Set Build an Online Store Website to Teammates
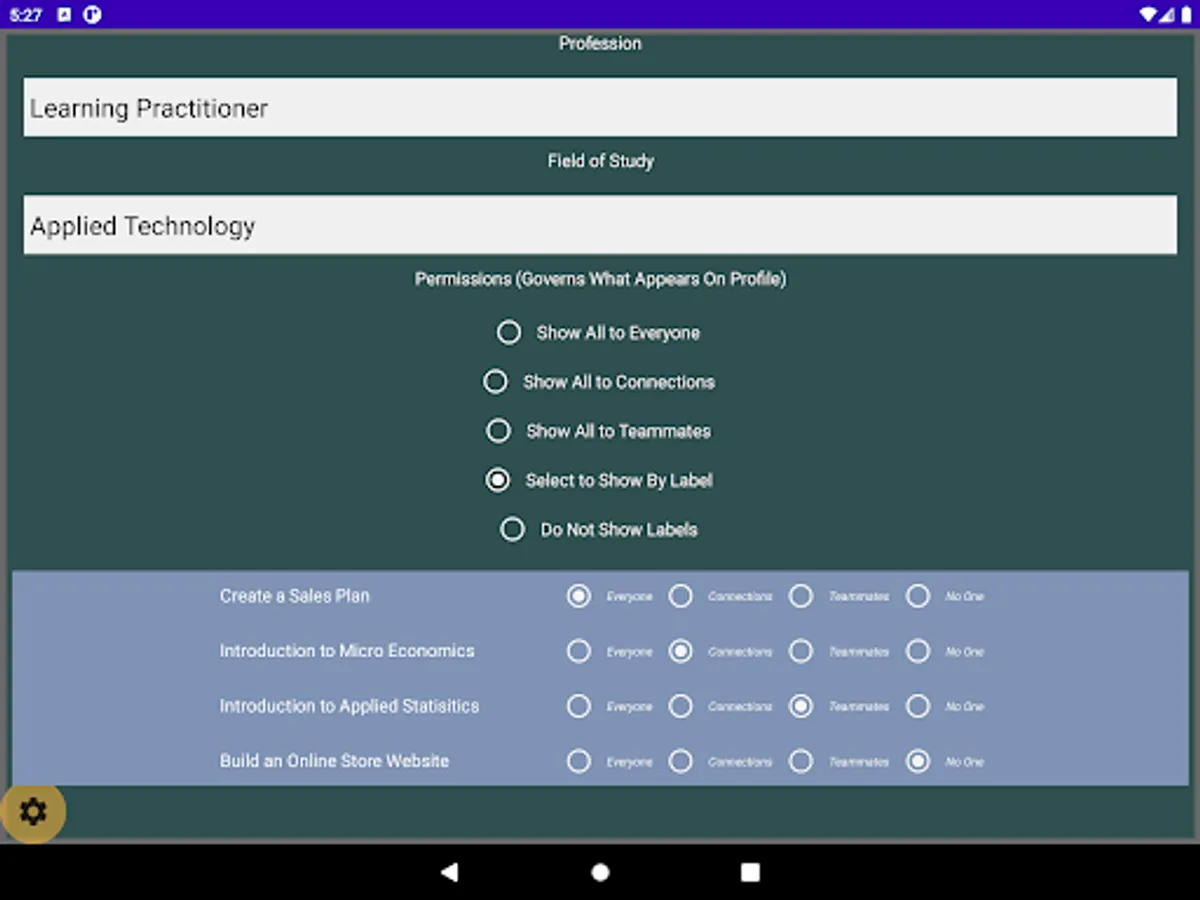Screen dimensions: 1200x900 click(x=800, y=761)
